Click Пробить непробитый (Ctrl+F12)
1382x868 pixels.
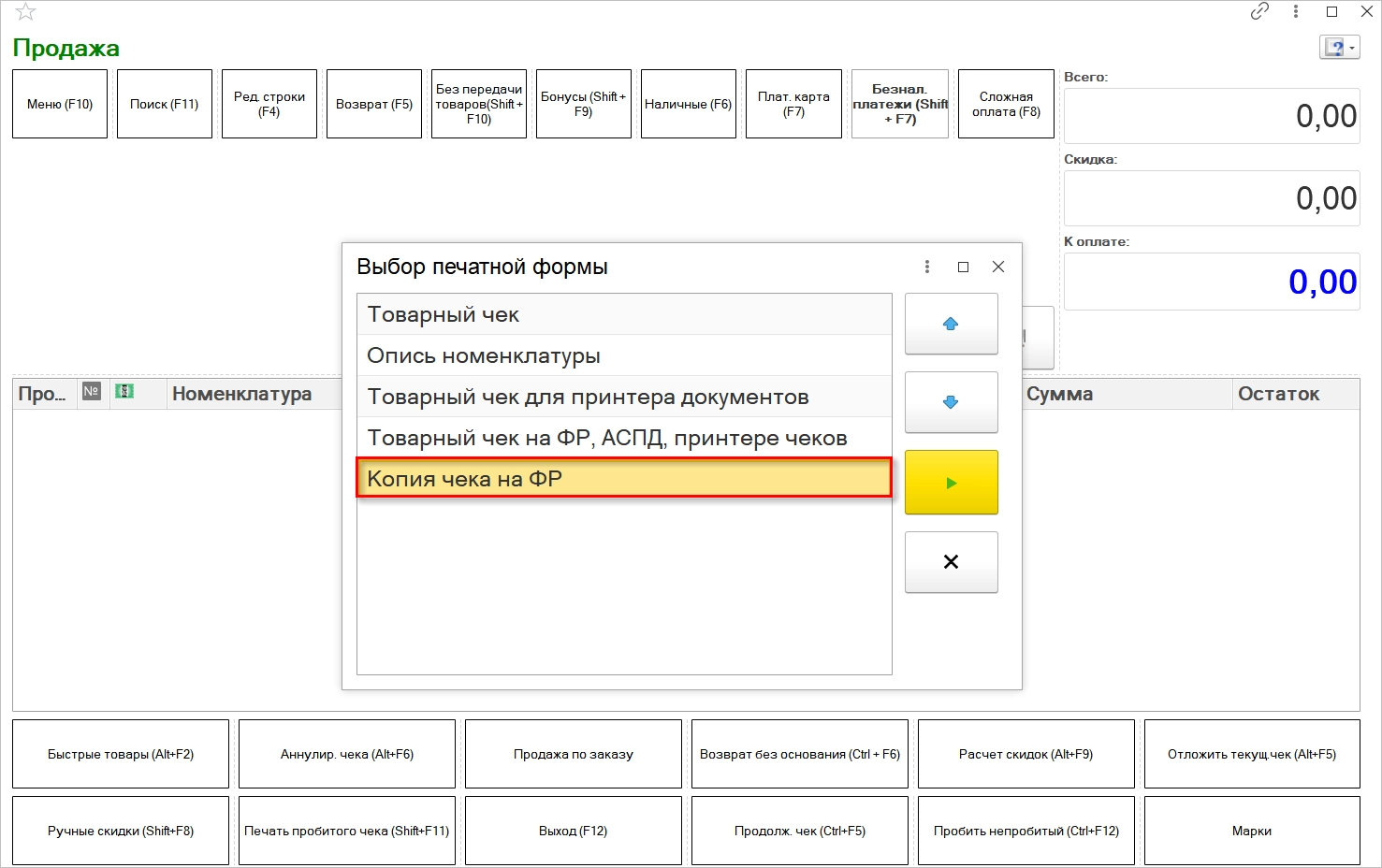point(1026,831)
